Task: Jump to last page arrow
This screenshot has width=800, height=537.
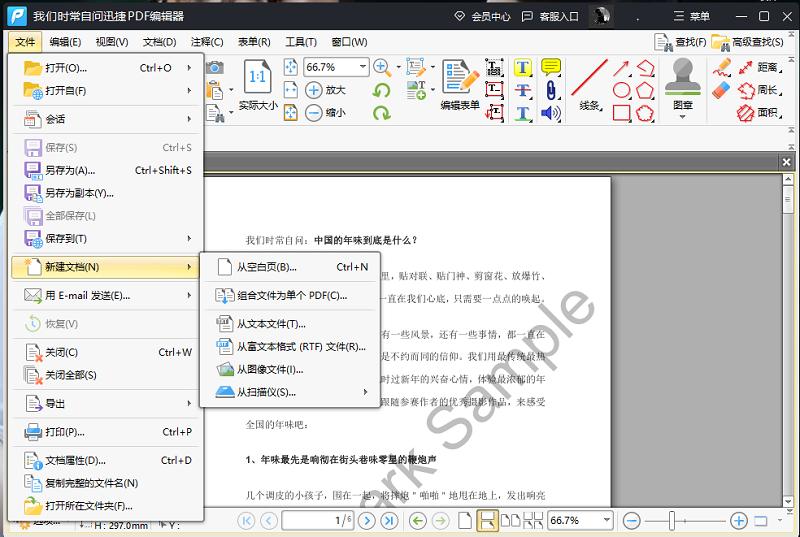Action: 389,521
